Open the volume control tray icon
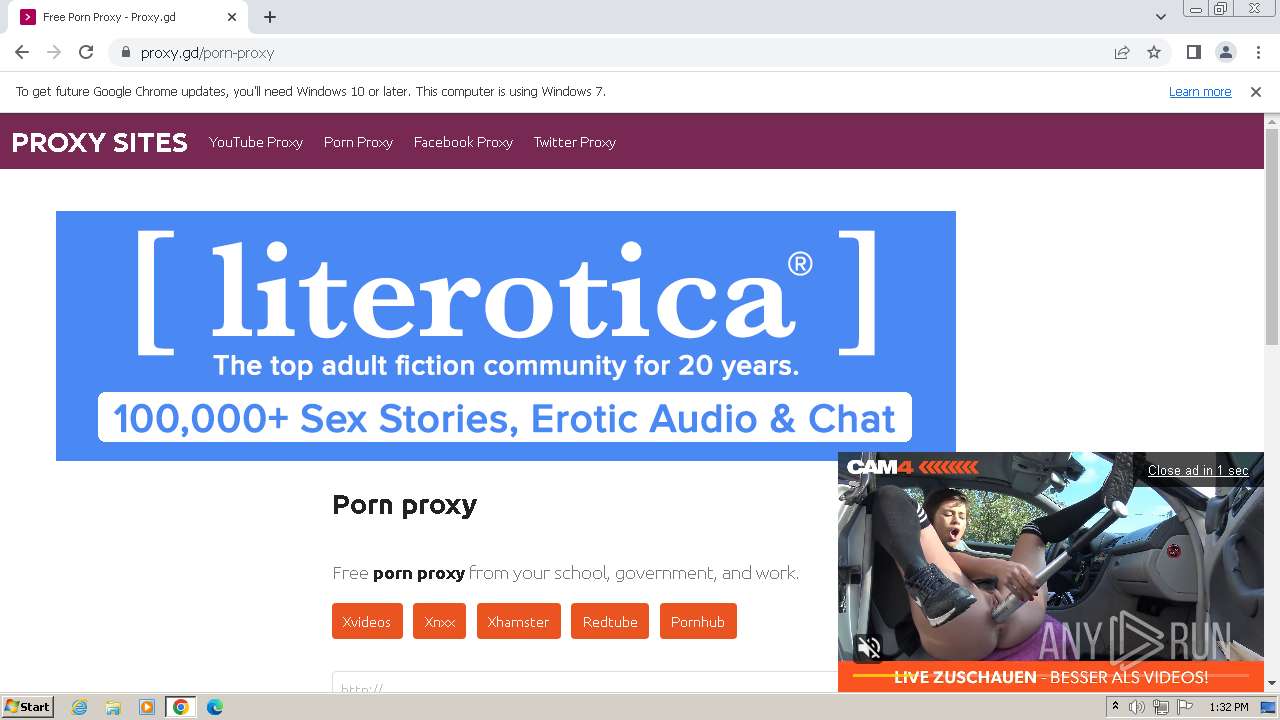Screen dimensions: 1280x720 point(1137,707)
